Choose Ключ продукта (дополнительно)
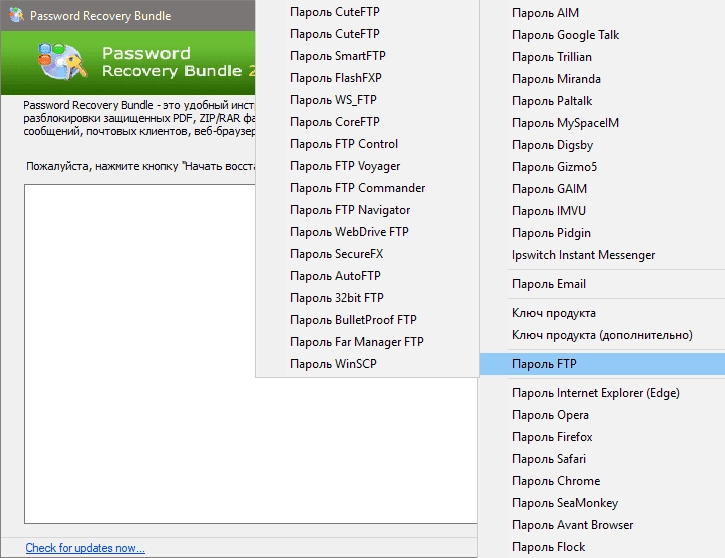 (x=602, y=335)
